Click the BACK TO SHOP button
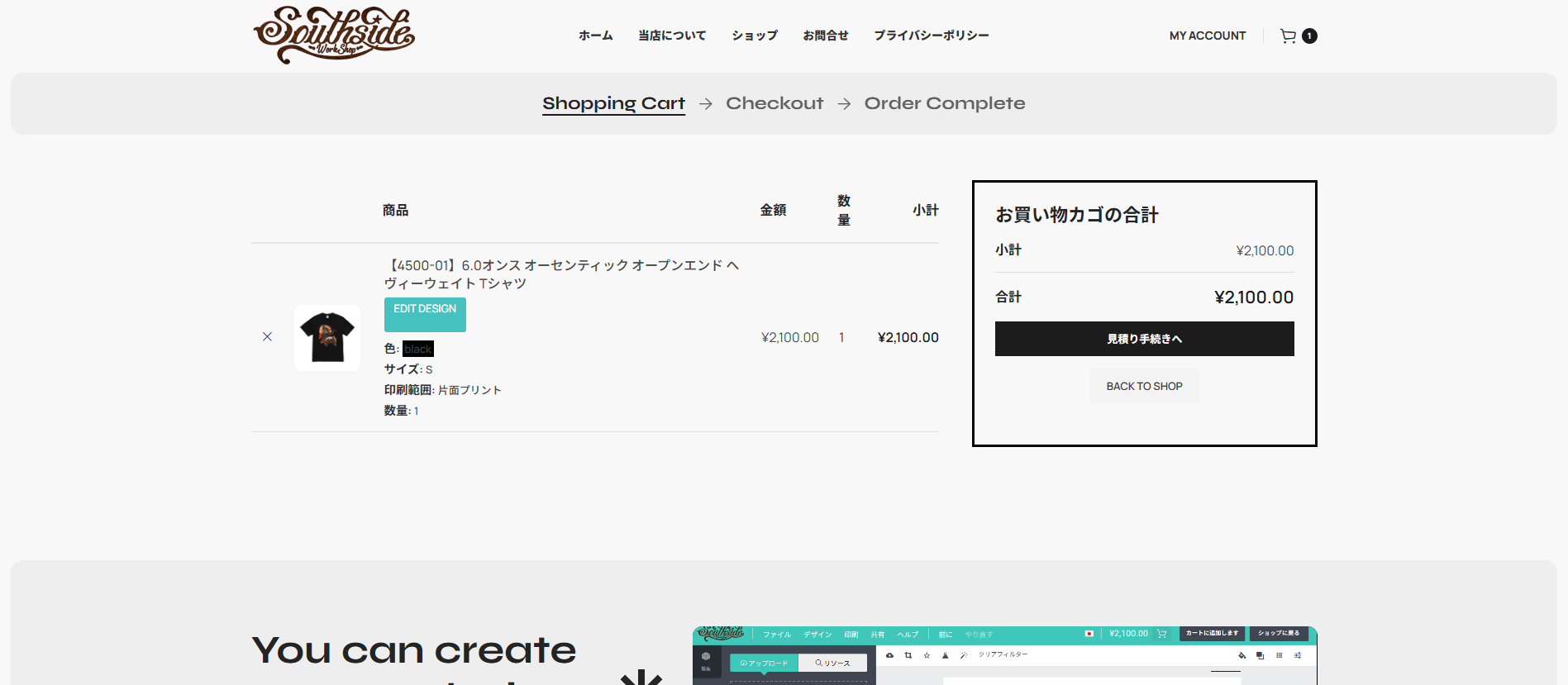Screen dimensions: 1568x685 1144,386
